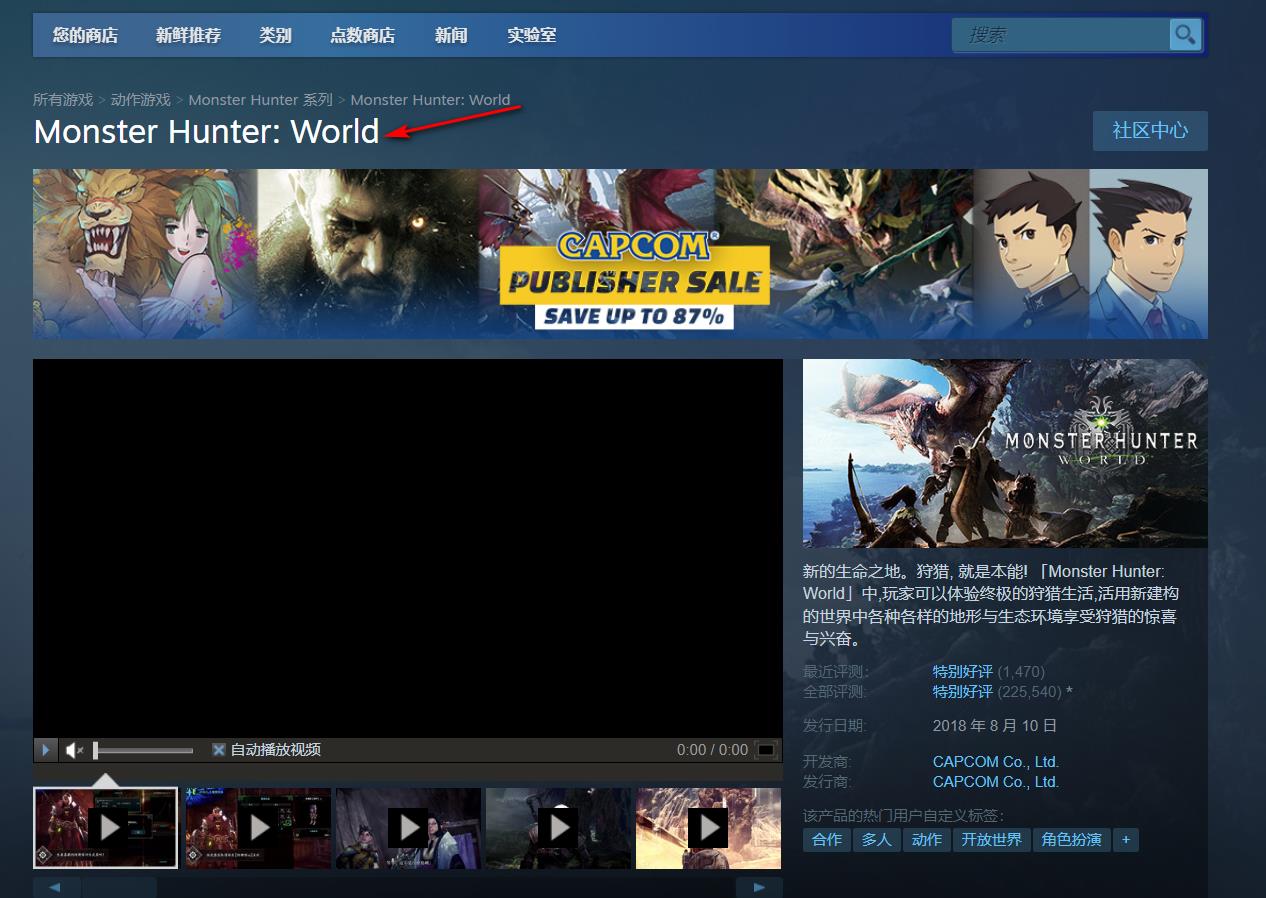Uncheck the 自动播放视频 checkbox
1266x898 pixels.
point(218,749)
